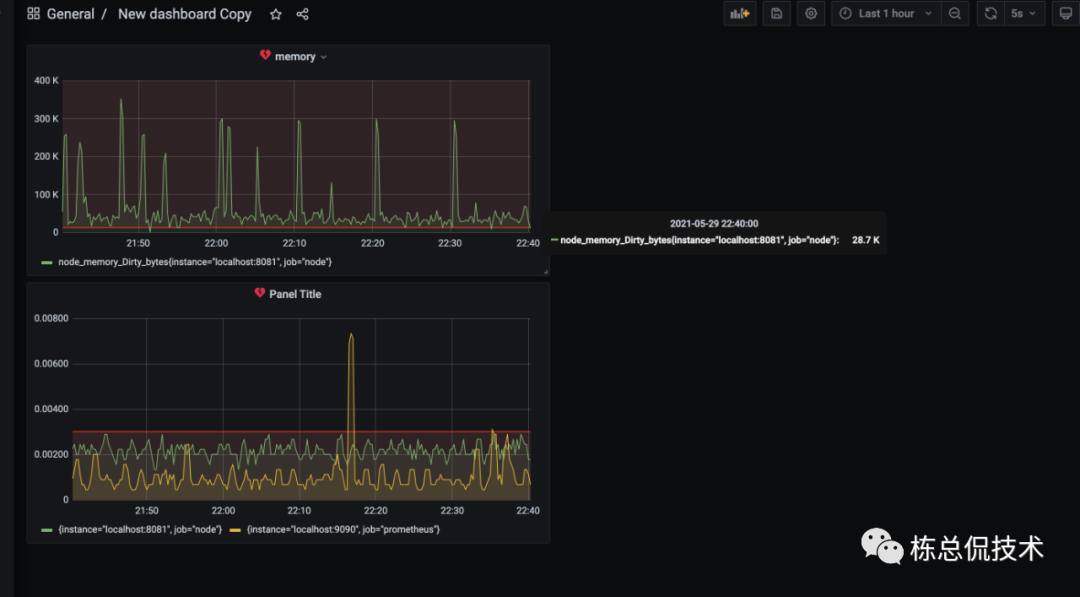The height and width of the screenshot is (597, 1080).
Task: Open the General folder breadcrumb
Action: coord(70,14)
